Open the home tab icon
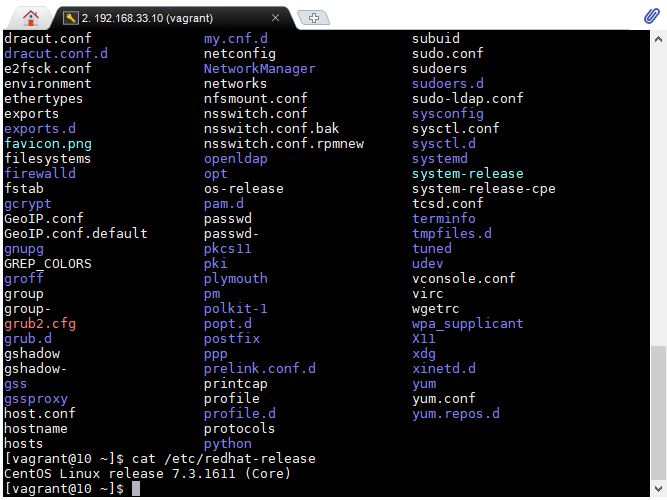667x500 pixels. 31,18
